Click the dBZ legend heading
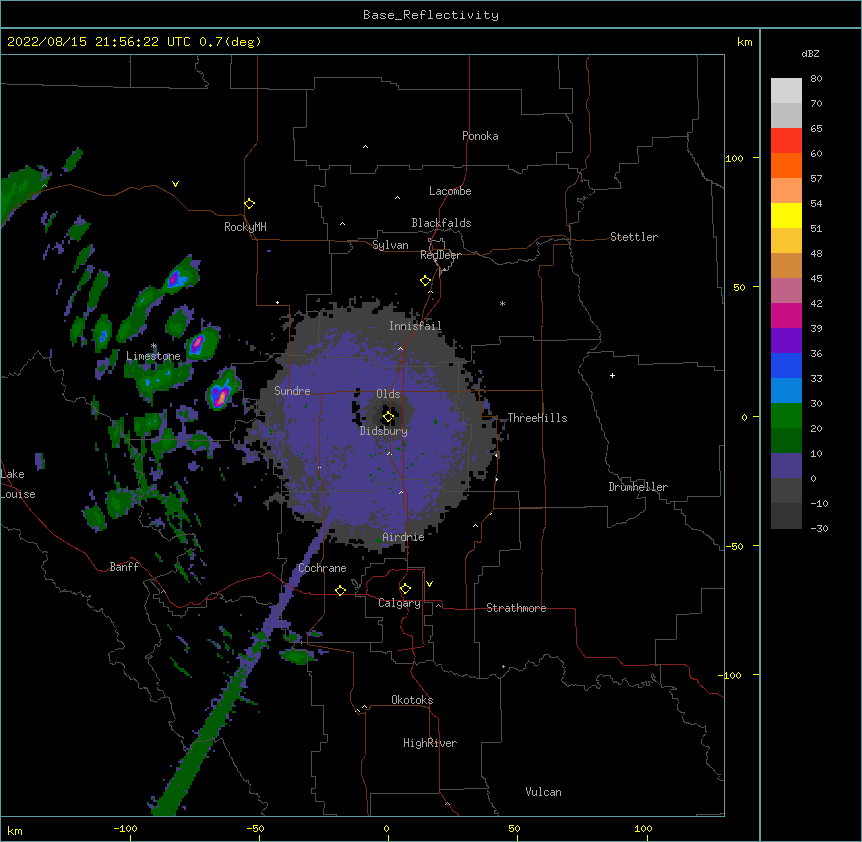 pos(810,54)
